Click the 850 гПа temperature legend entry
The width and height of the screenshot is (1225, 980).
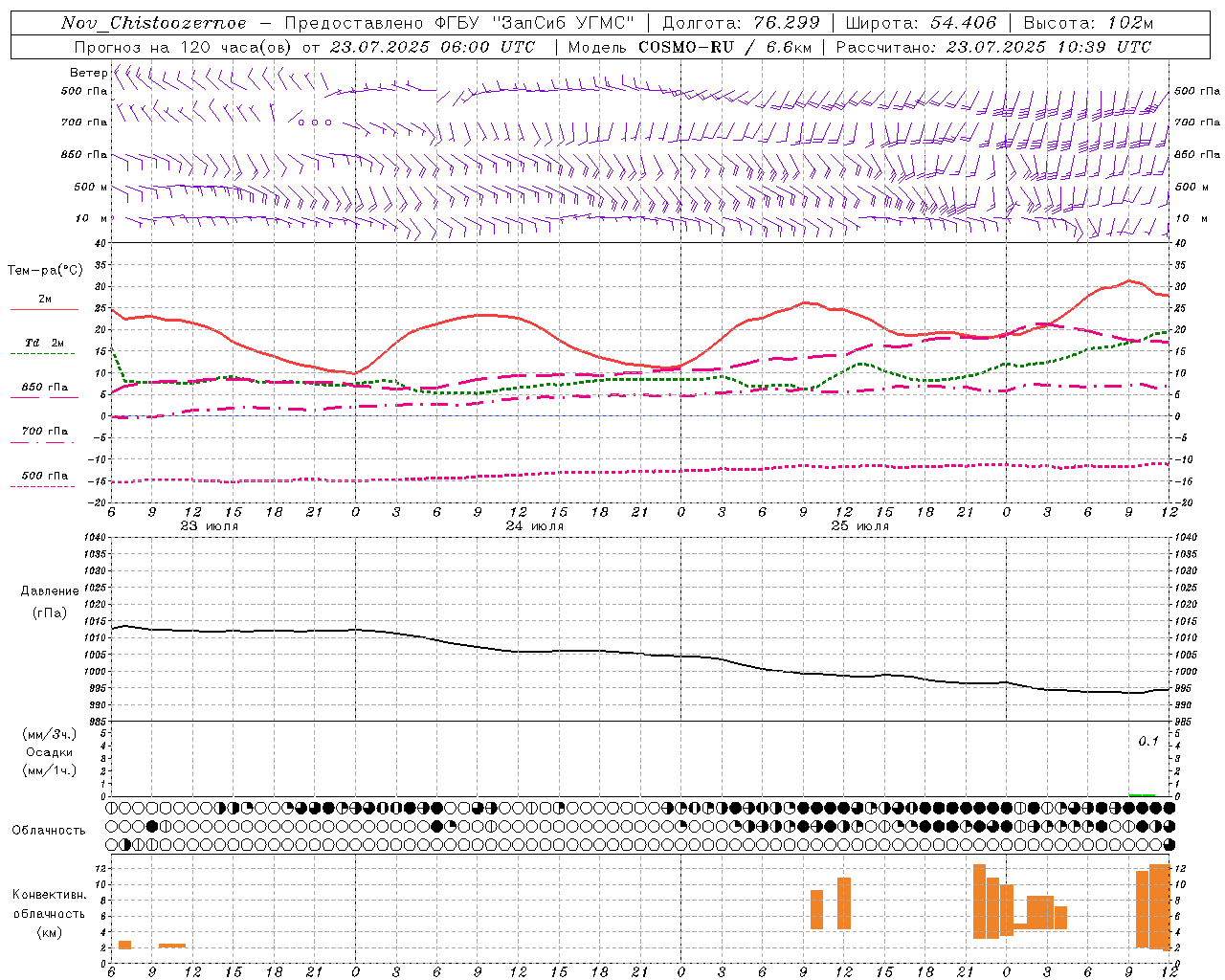point(44,388)
